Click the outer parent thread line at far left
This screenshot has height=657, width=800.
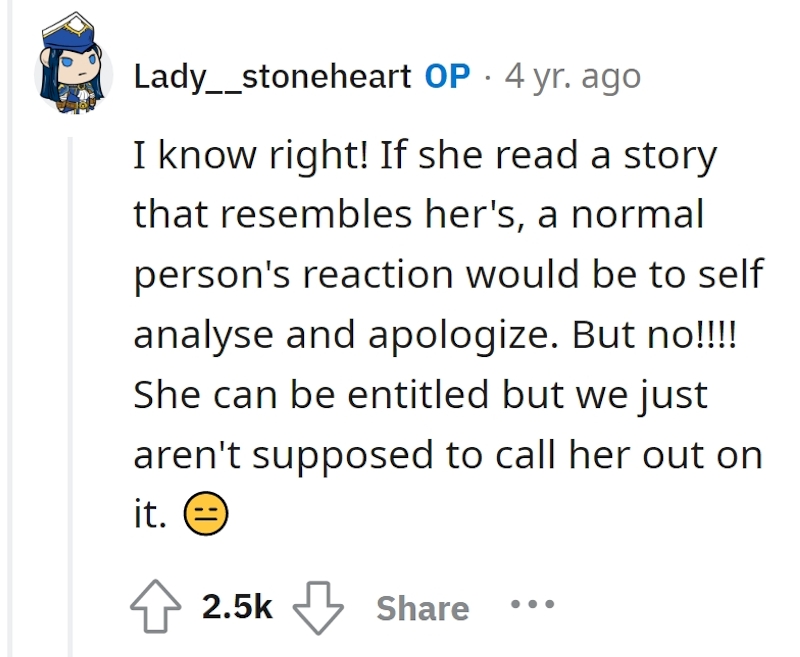tap(10, 328)
